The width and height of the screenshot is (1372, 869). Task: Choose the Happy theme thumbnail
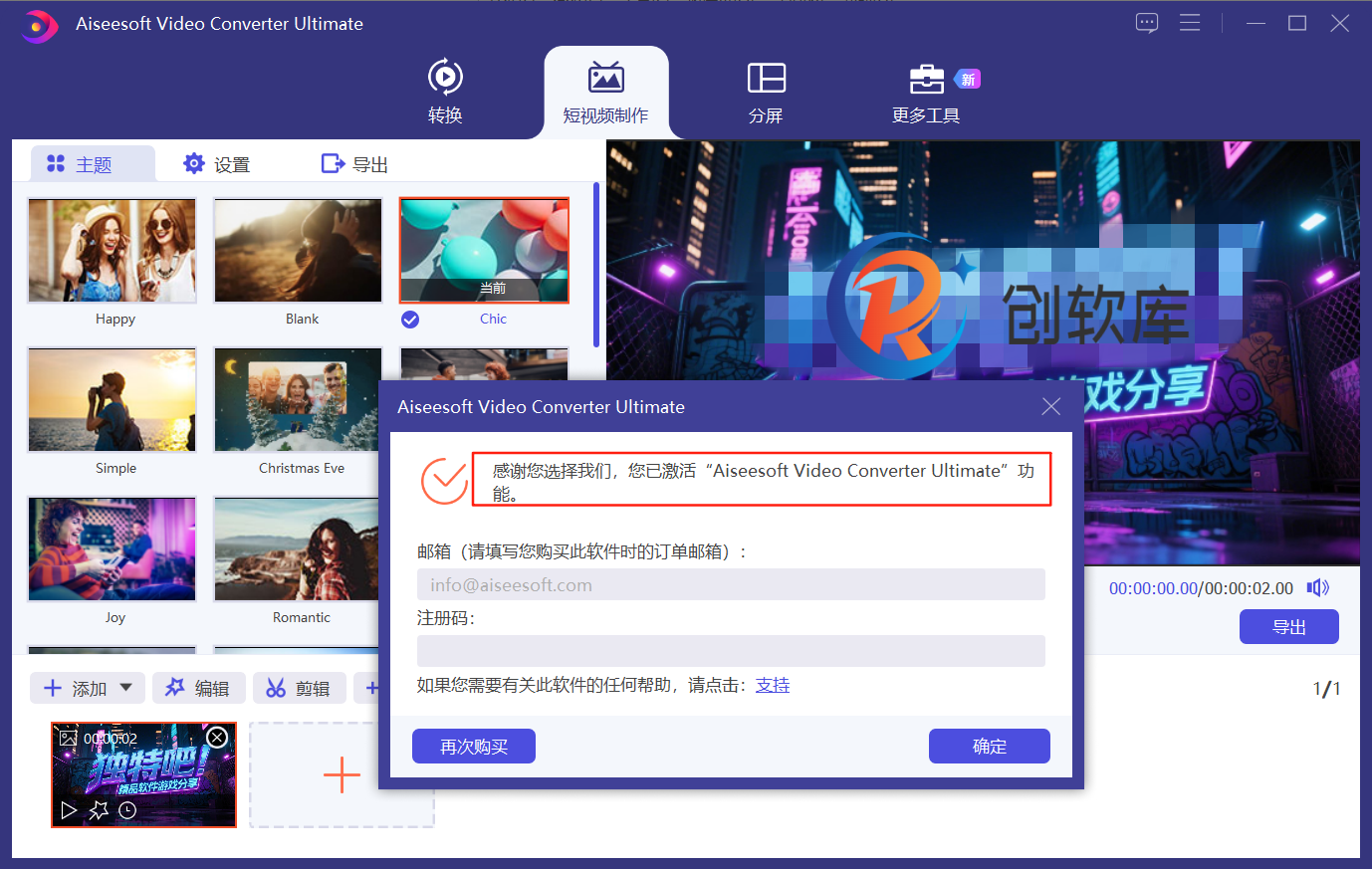coord(113,250)
